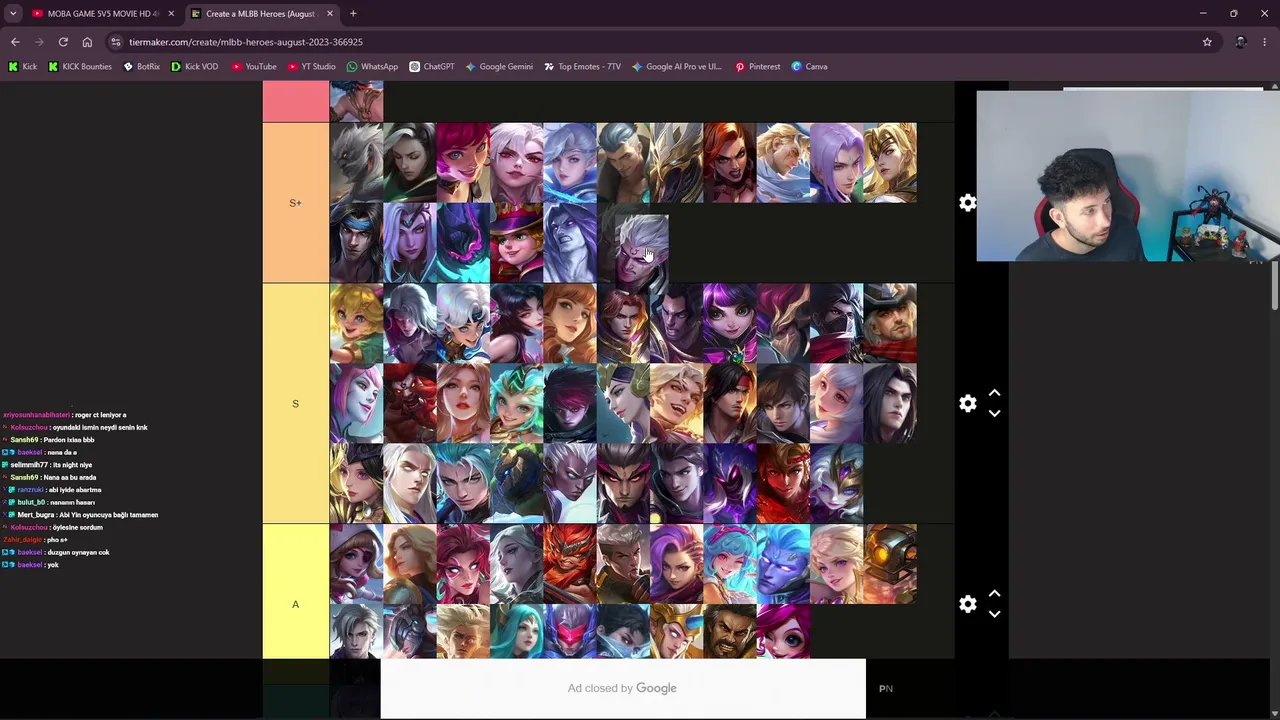This screenshot has height=720, width=1280.
Task: Click chat message 'duzgun oynayan cok'
Action: [x=78, y=552]
